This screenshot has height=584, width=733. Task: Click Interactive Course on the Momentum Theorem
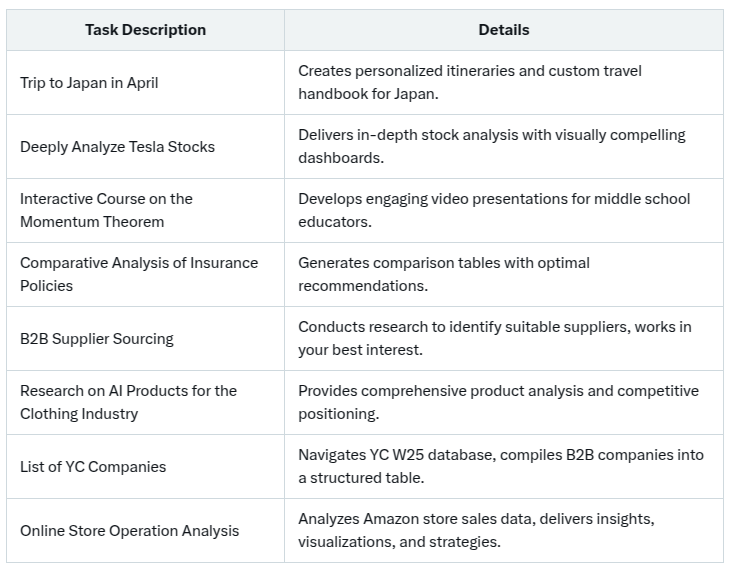pyautogui.click(x=145, y=210)
